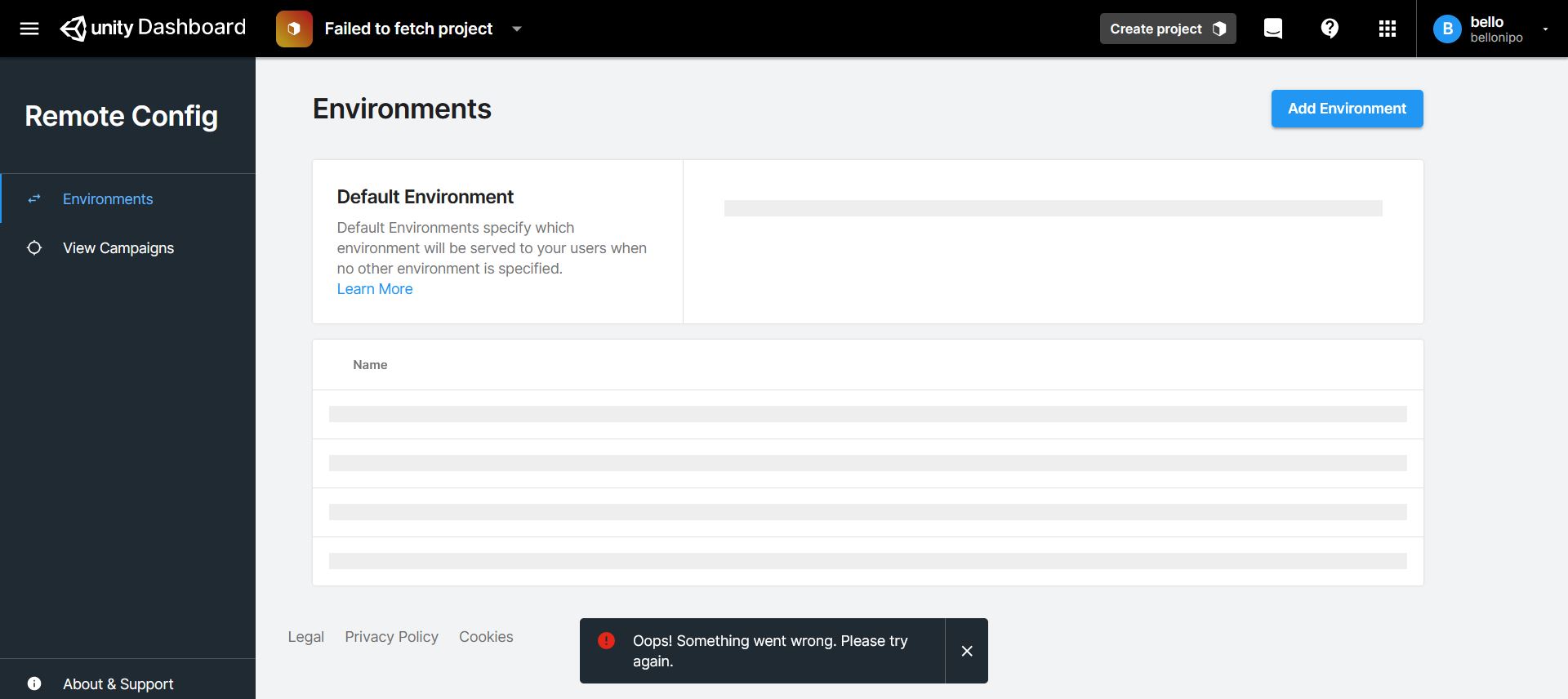This screenshot has height=699, width=1568.
Task: Open the help question mark icon
Action: (1330, 29)
